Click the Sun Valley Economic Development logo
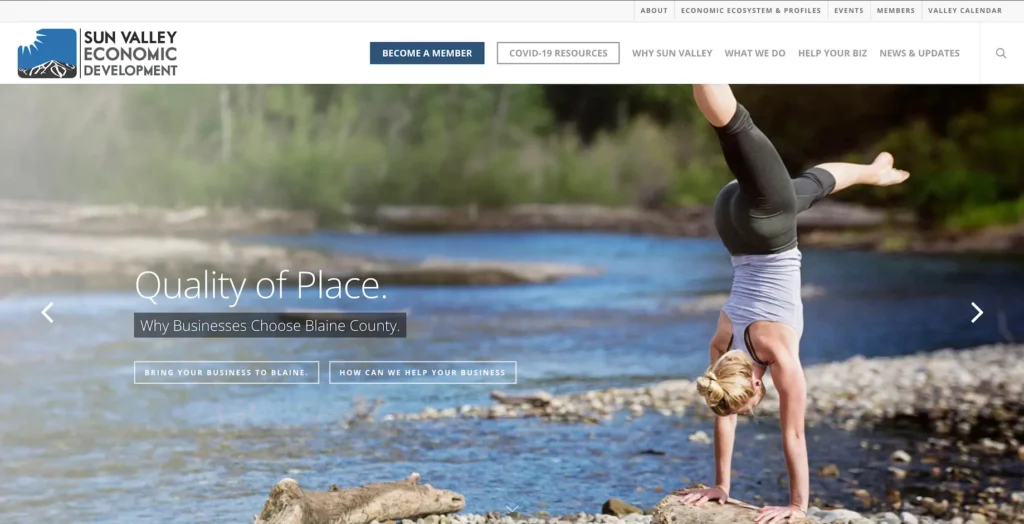 coord(97,53)
